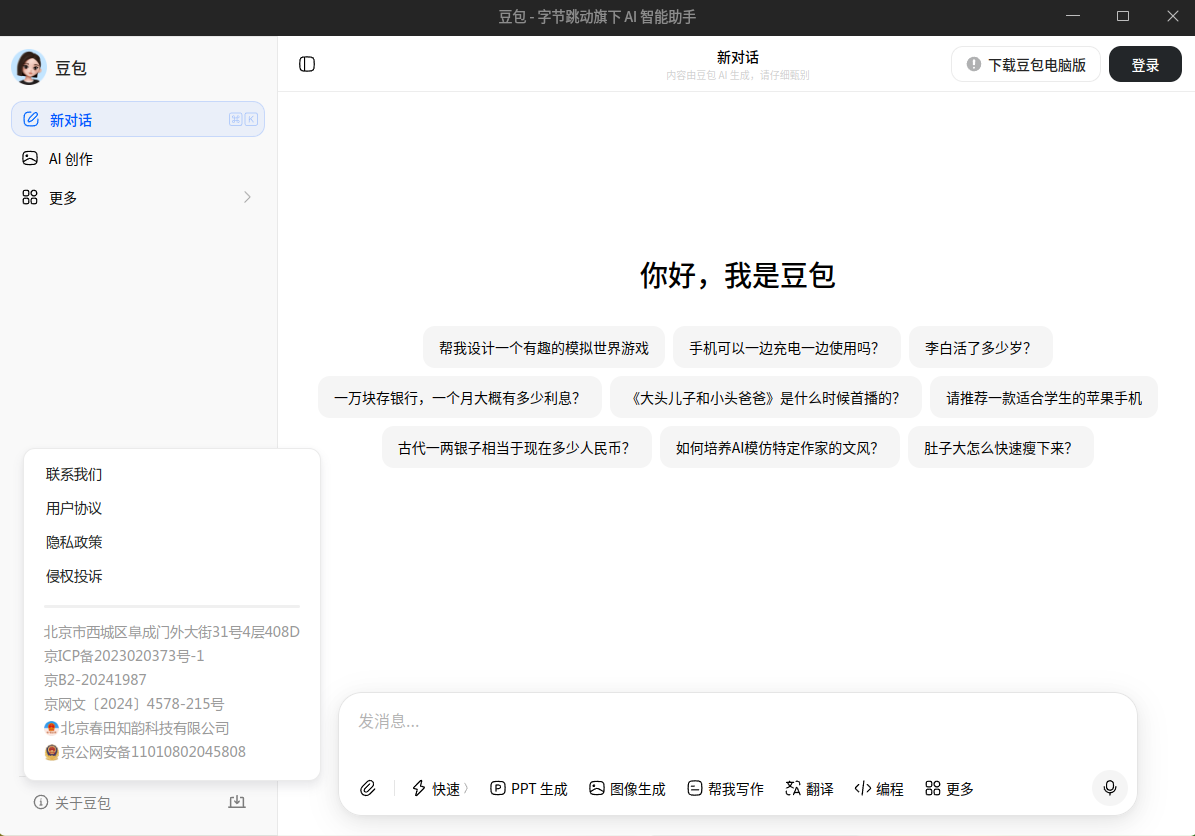
Task: Expand the 快速 mode dropdown
Action: tap(440, 788)
